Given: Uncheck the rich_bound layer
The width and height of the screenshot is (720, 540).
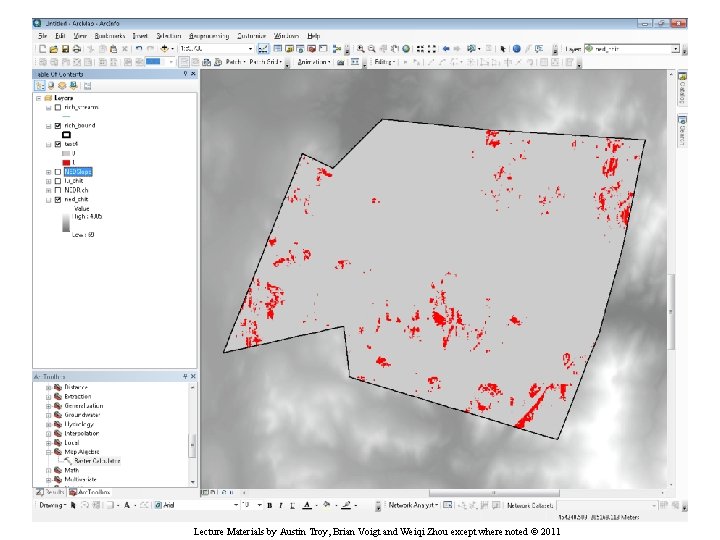Looking at the screenshot, I should 58,125.
